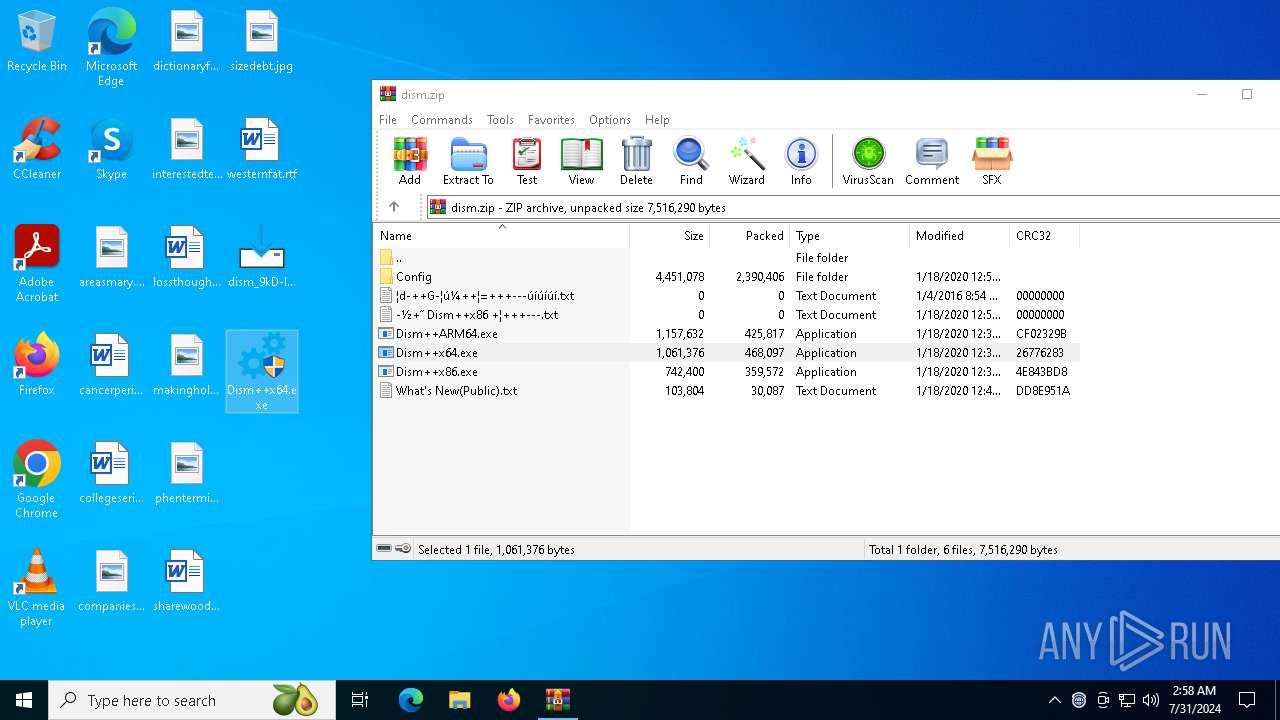Sort the list by Name column
The image size is (1280, 720).
tap(502, 236)
